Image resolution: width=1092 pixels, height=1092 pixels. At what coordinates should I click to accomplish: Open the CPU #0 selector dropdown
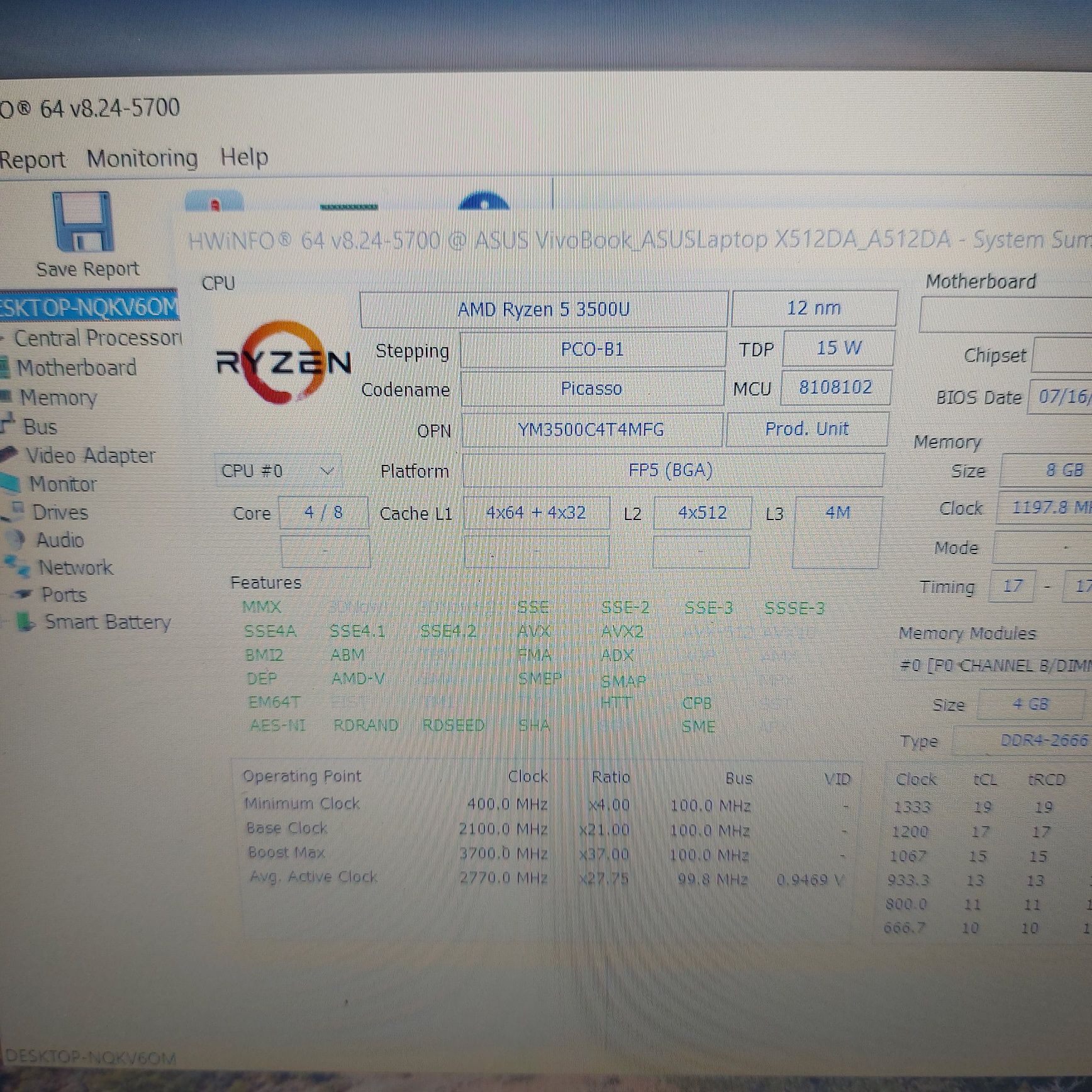click(277, 471)
